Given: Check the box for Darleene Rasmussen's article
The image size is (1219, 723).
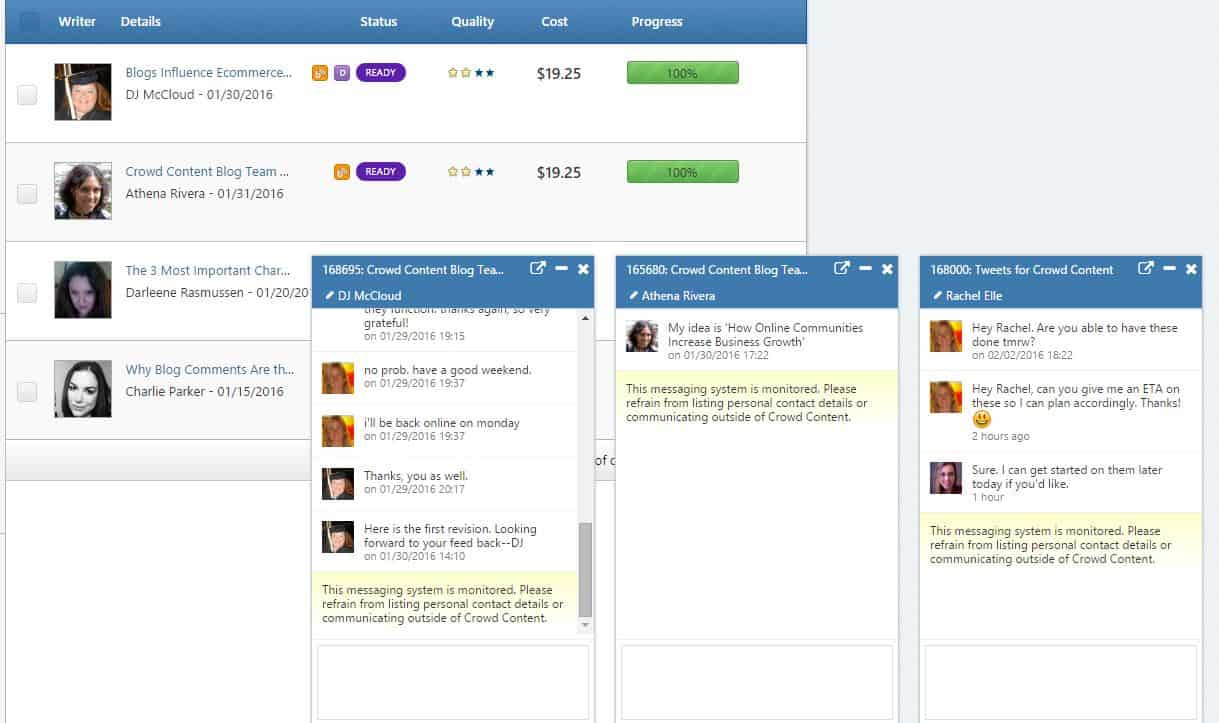Looking at the screenshot, I should click(27, 291).
